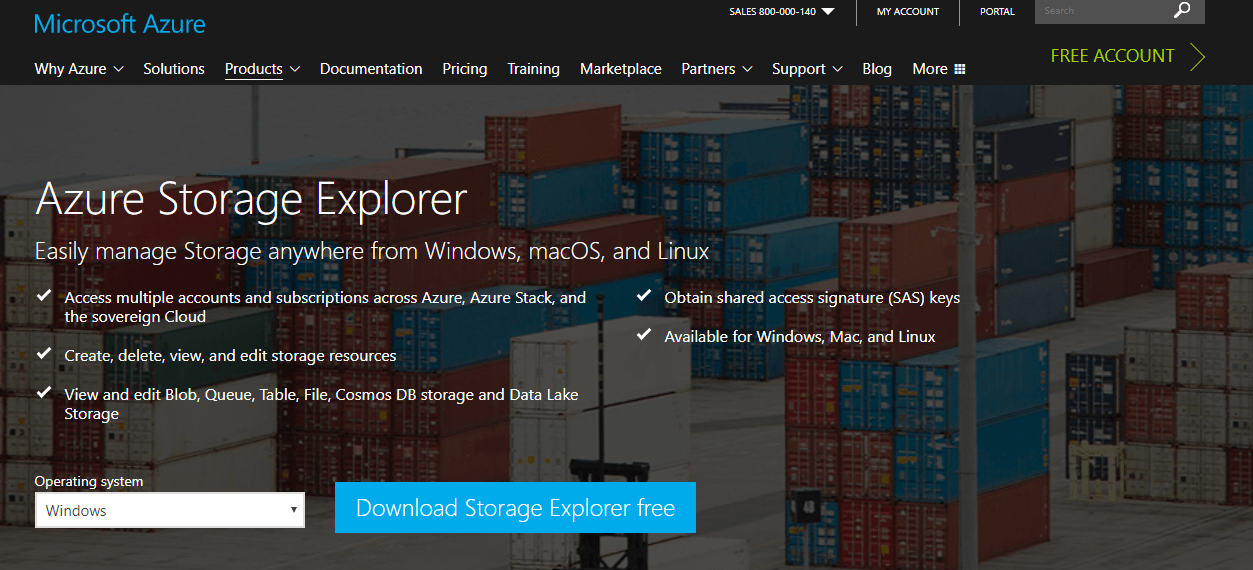This screenshot has height=570, width=1253.
Task: Open the Operating system Windows dropdown
Action: [x=170, y=510]
